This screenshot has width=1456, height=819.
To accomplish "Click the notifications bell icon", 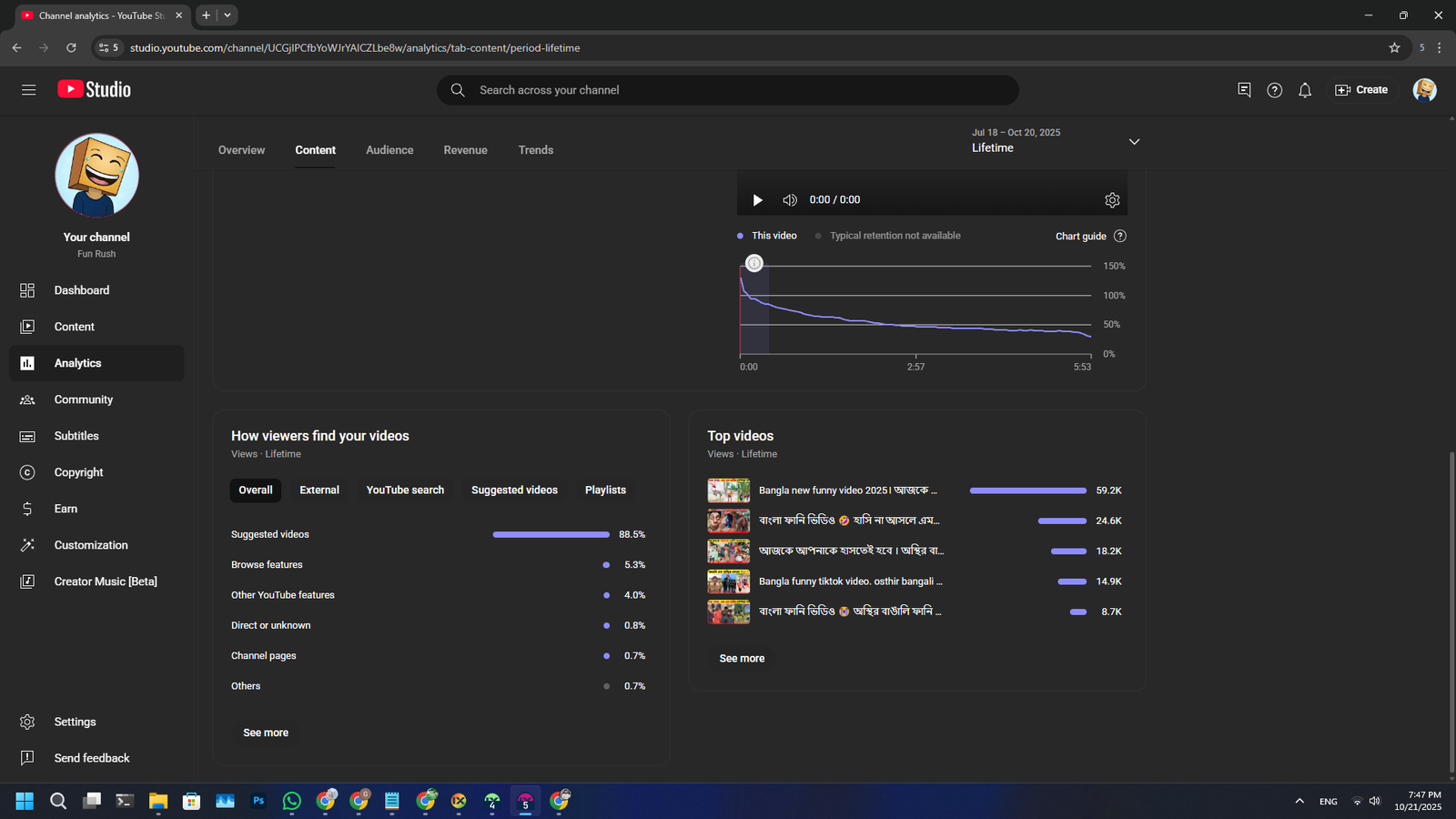I will (x=1305, y=90).
